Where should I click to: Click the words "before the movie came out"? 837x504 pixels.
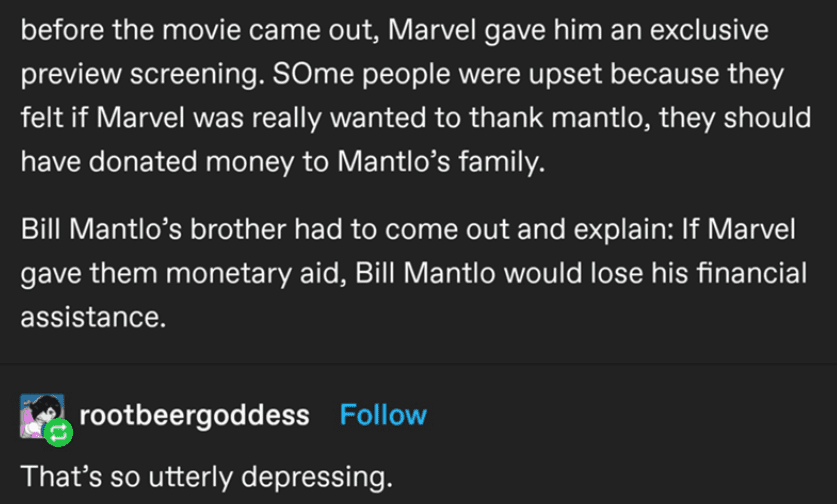click(196, 30)
